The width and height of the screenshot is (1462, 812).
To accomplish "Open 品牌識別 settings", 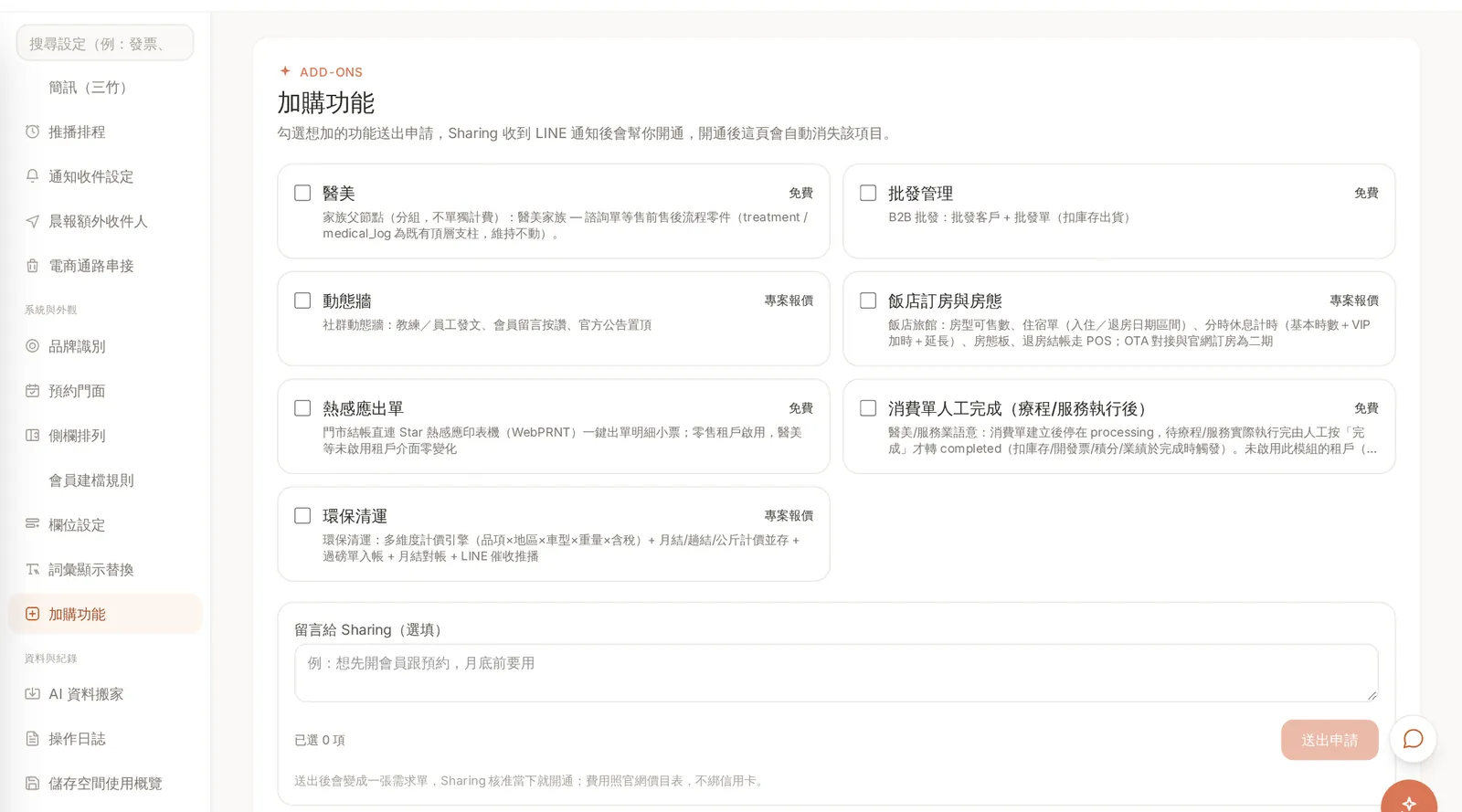I will (x=105, y=346).
